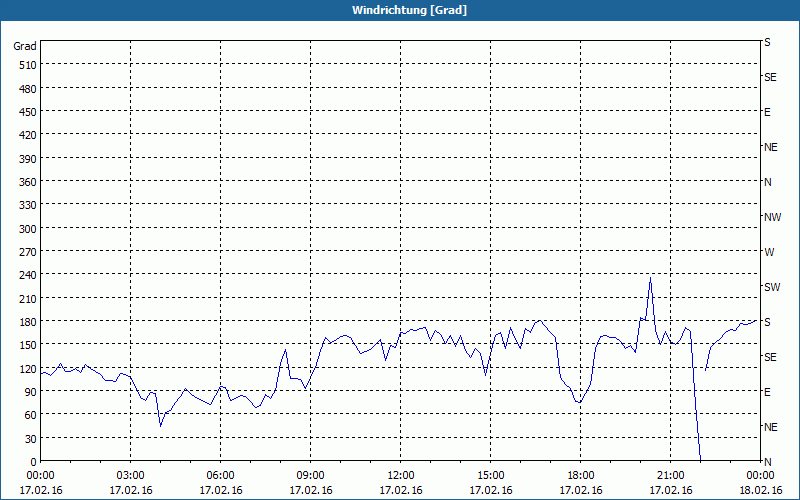Viewport: 800px width, 500px height.
Task: Select the 510 degree axis label
Action: [x=25, y=65]
